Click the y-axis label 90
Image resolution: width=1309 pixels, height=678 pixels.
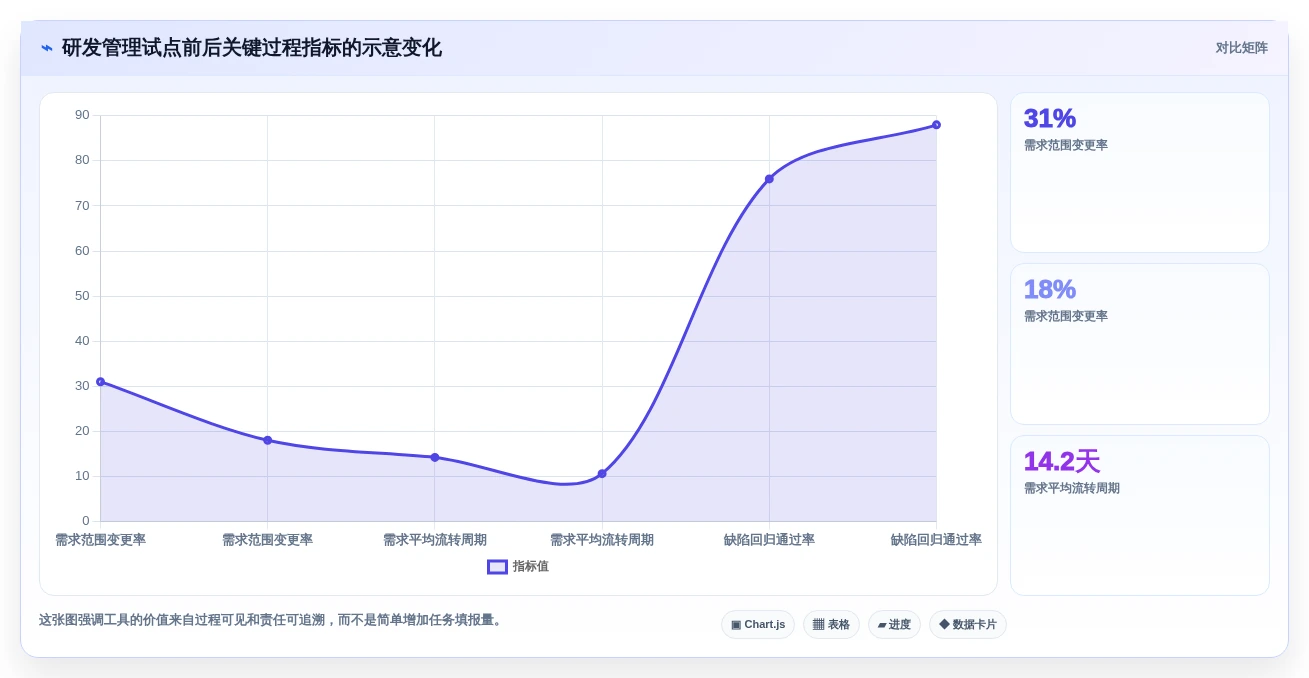click(x=82, y=115)
